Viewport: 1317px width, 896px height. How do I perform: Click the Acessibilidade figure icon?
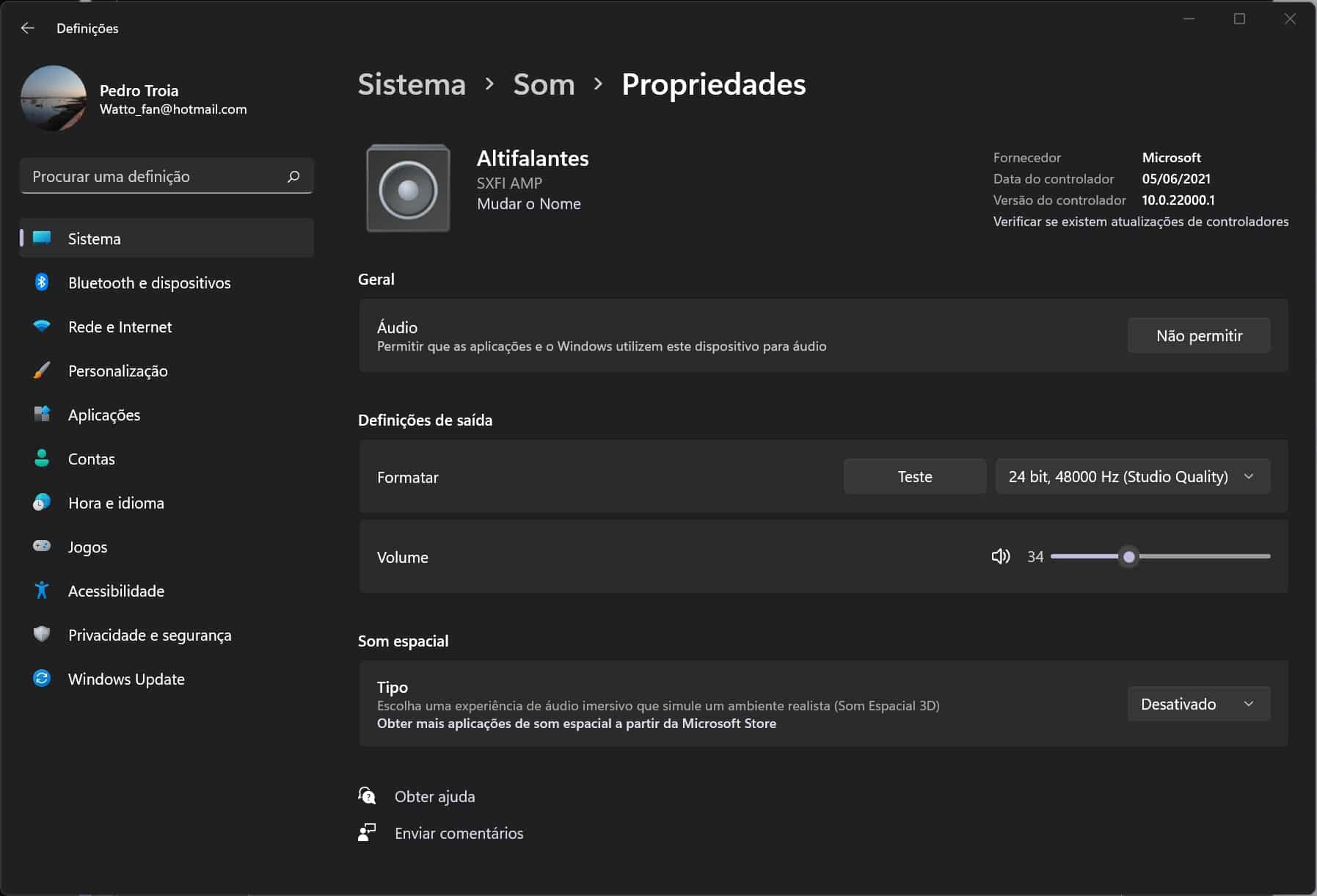(x=42, y=591)
